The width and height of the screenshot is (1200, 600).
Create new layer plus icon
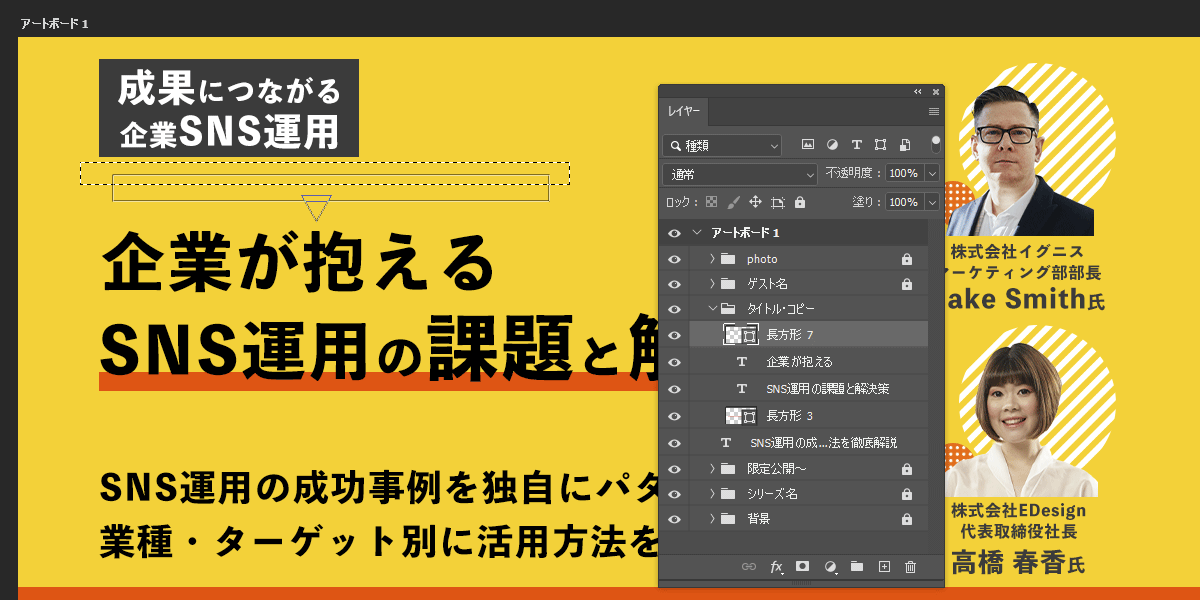click(883, 567)
